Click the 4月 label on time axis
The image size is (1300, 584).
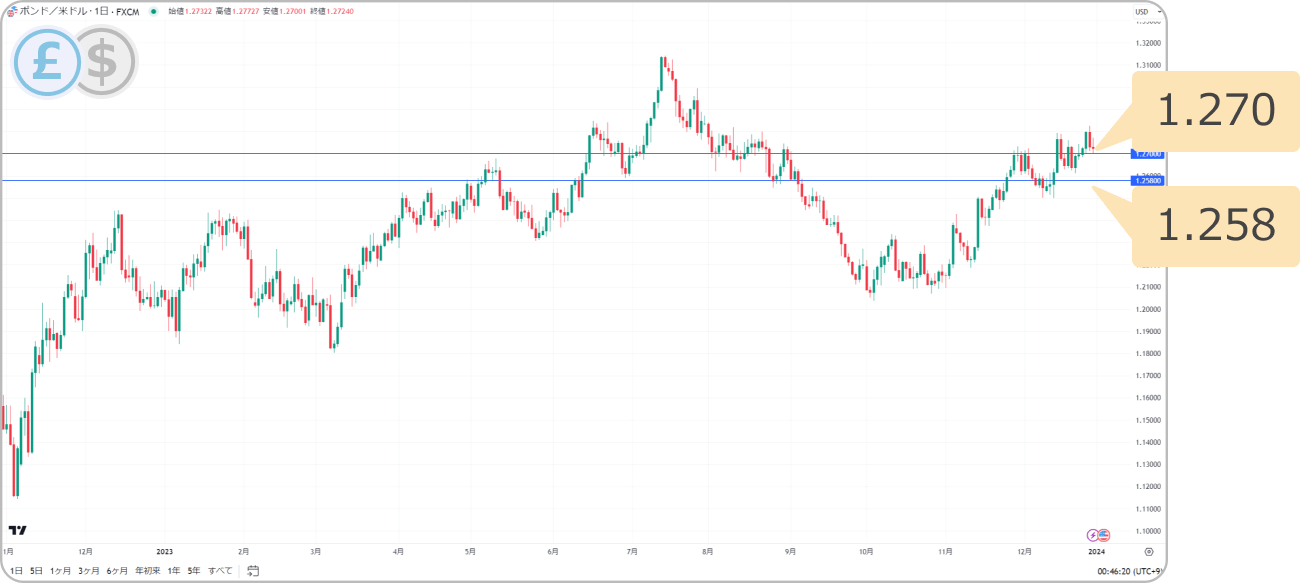398,551
